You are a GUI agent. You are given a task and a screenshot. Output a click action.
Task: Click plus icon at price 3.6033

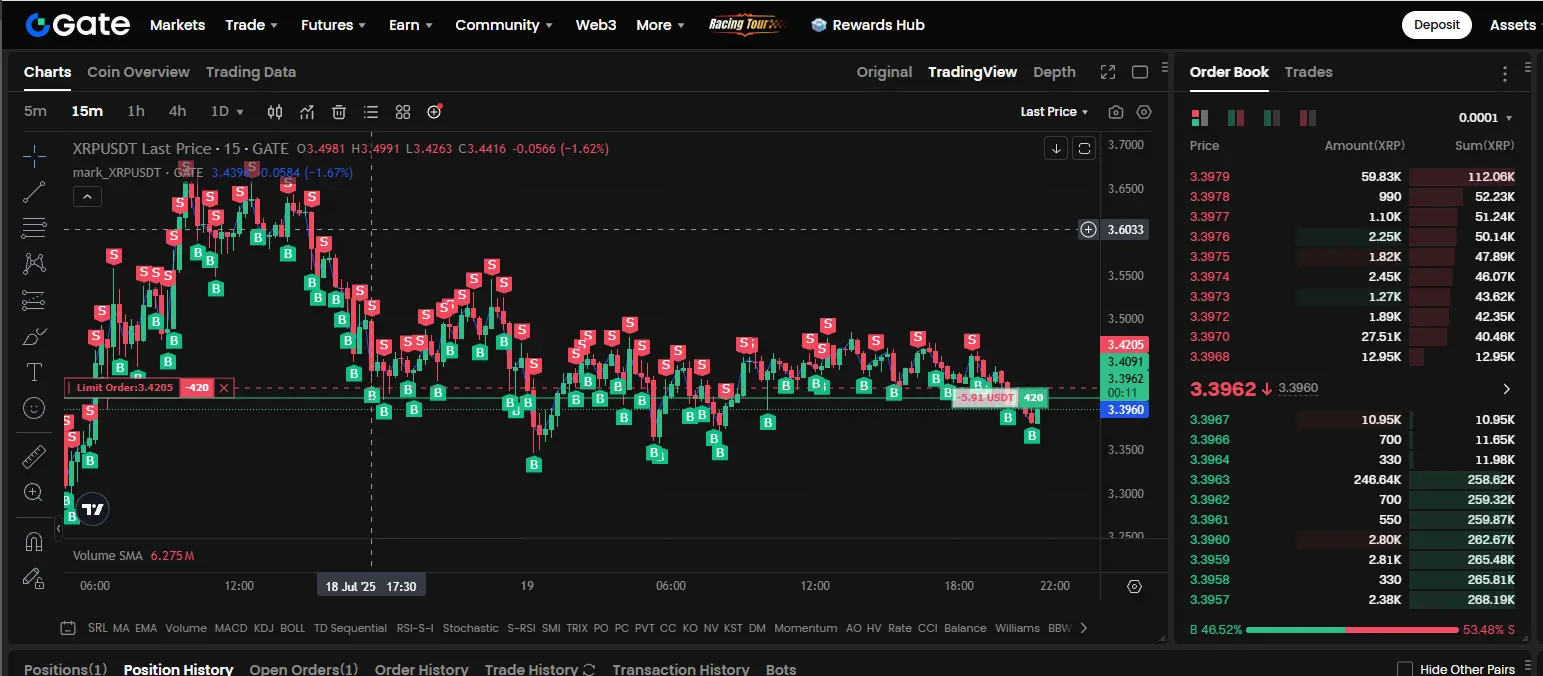pos(1089,230)
